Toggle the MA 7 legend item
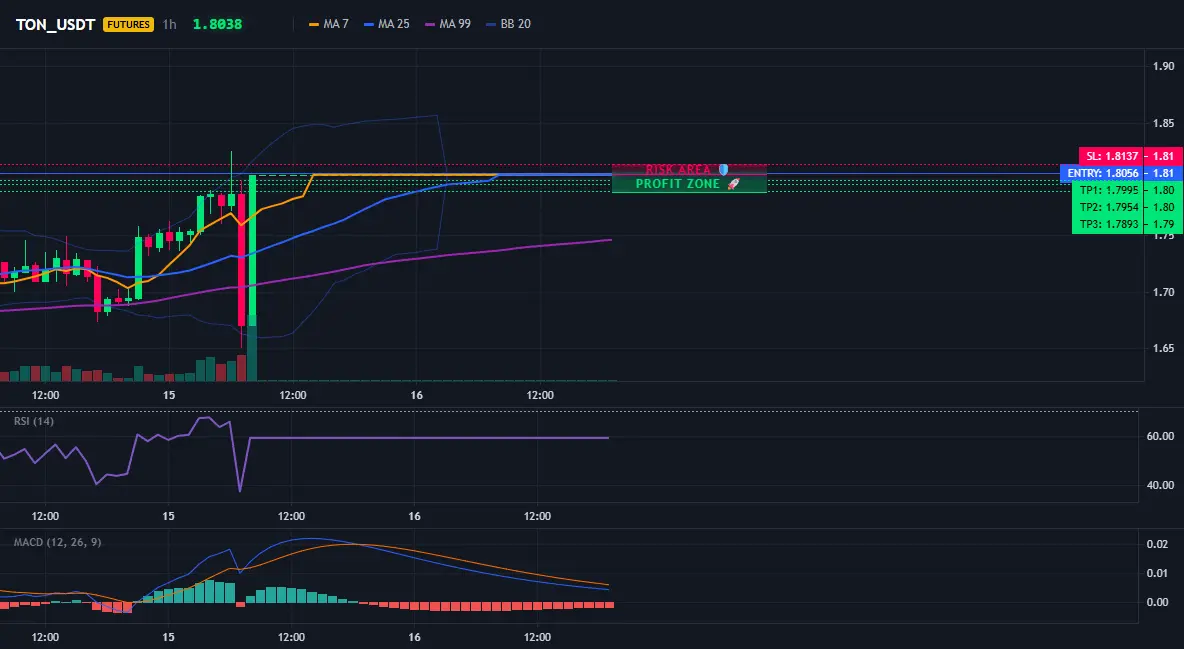Image resolution: width=1184 pixels, height=649 pixels. [x=328, y=24]
